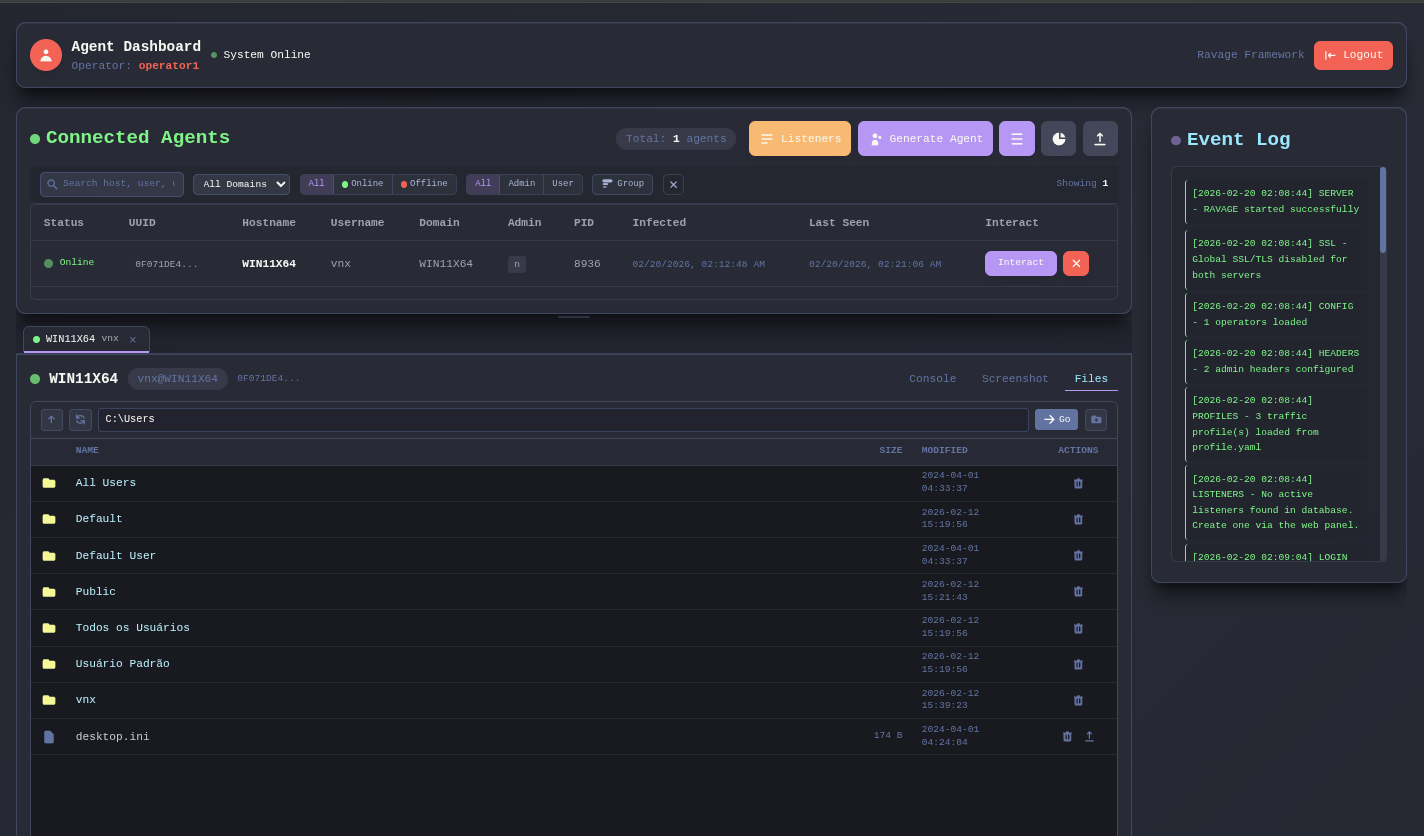Delete the Usuário Padrão folder
The image size is (1424, 836).
[x=1078, y=665]
